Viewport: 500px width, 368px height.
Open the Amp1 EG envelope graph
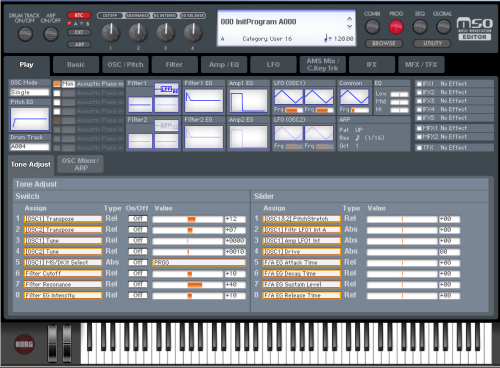[248, 100]
